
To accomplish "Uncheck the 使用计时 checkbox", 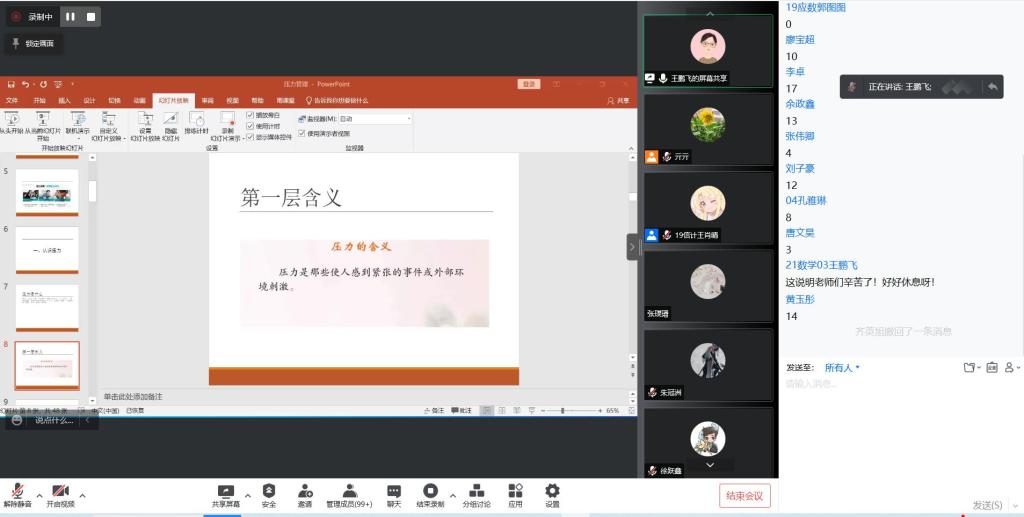I will pos(250,126).
